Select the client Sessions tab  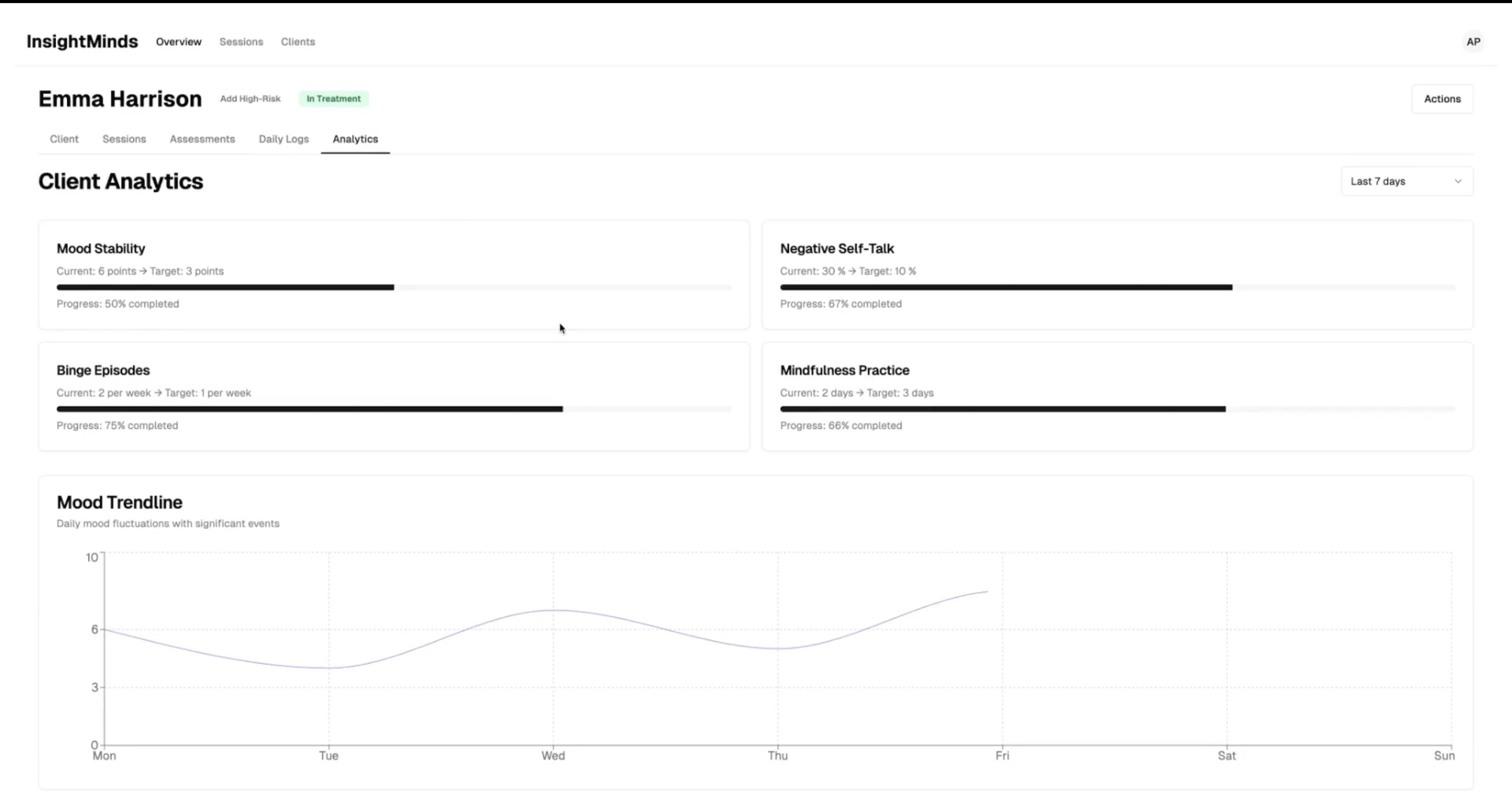[x=124, y=139]
